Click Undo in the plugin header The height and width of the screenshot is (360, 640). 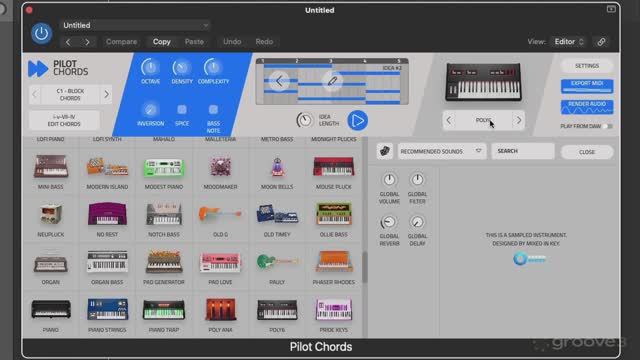(x=232, y=42)
